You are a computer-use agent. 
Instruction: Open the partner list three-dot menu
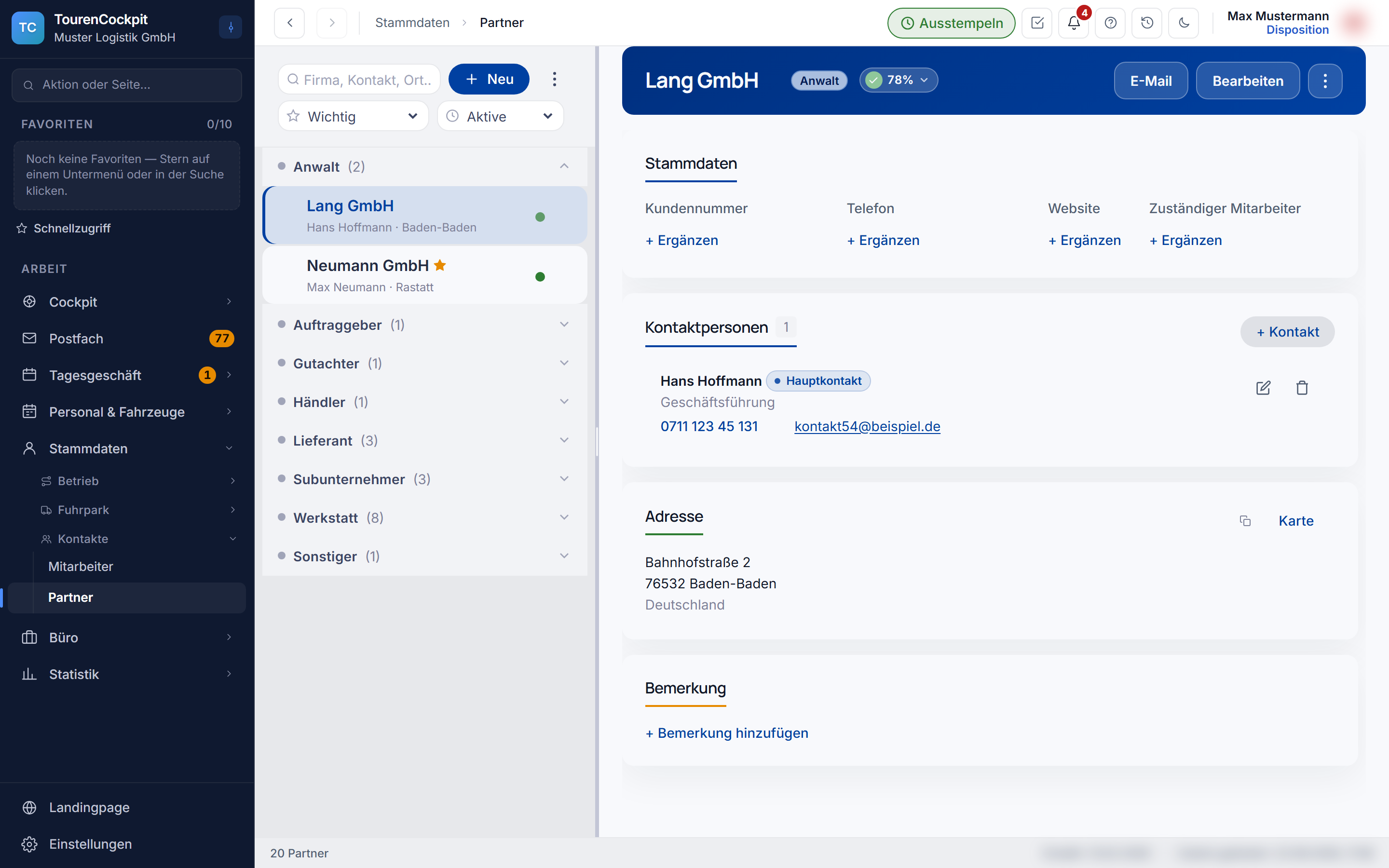point(555,79)
